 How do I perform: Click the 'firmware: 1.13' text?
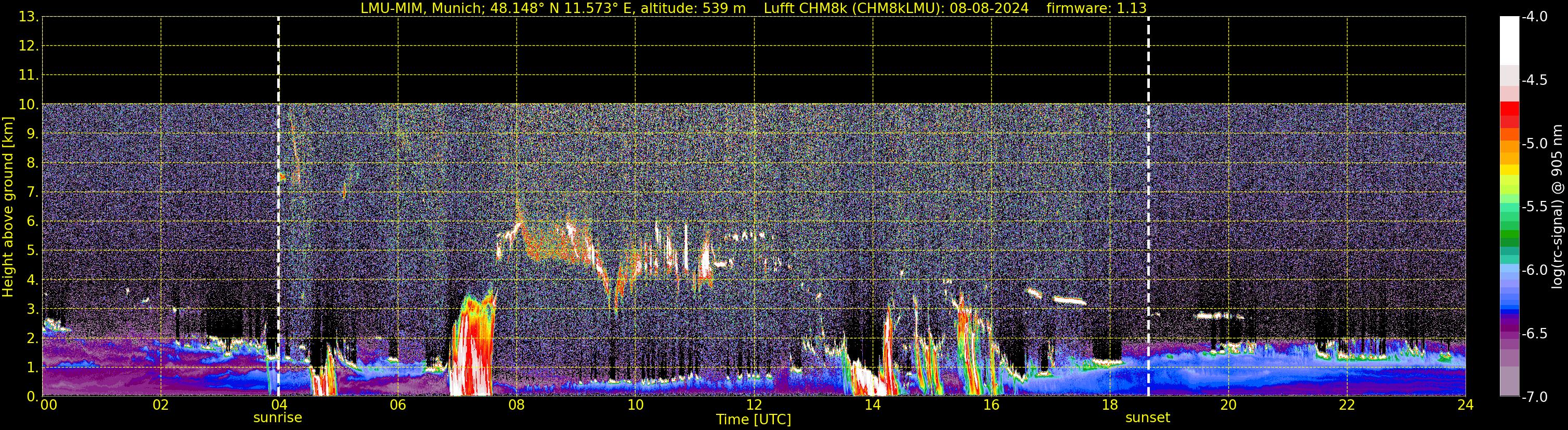[1096, 8]
